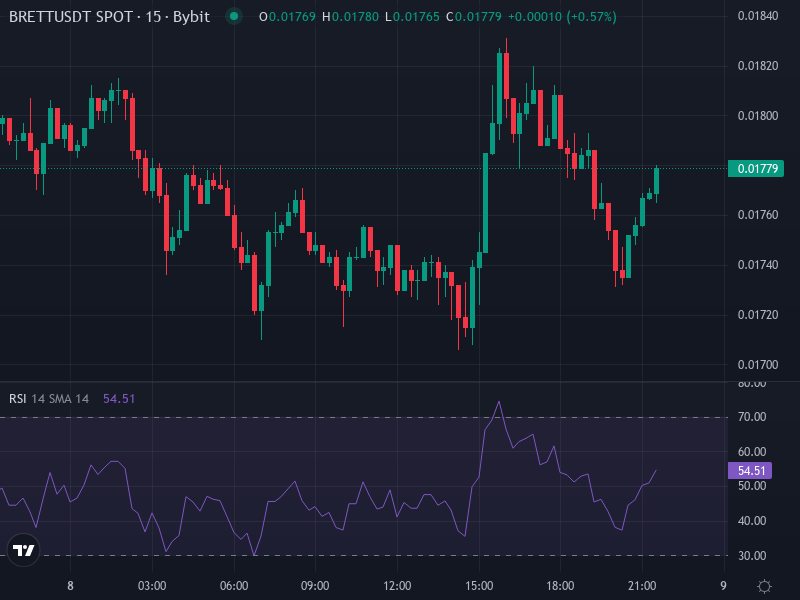Screen dimensions: 800x600
Task: Click the 12:00 time axis label
Action: (397, 586)
